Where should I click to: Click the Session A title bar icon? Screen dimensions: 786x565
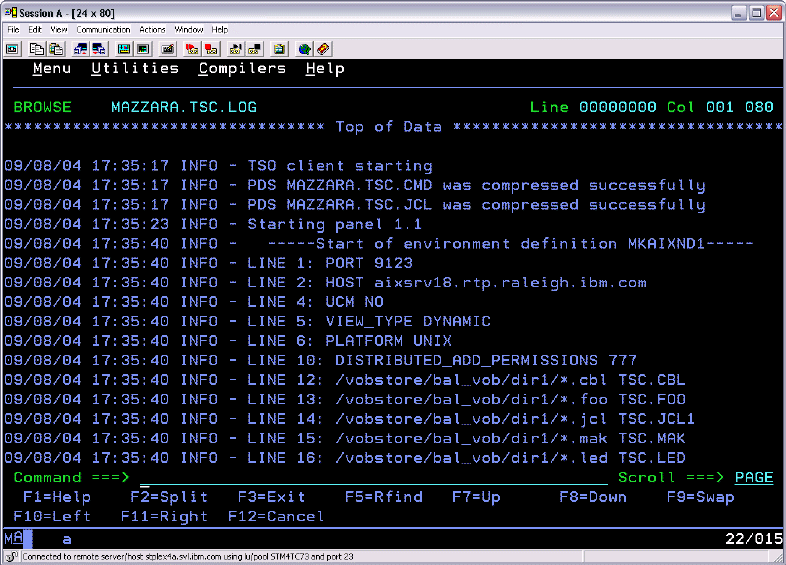coord(11,12)
